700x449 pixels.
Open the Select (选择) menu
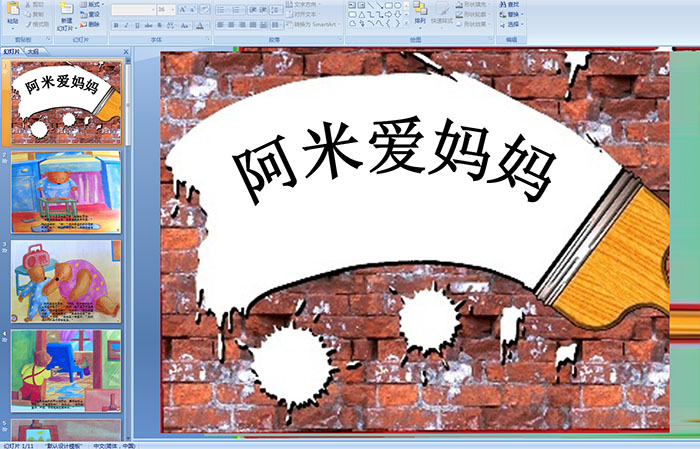[x=511, y=24]
